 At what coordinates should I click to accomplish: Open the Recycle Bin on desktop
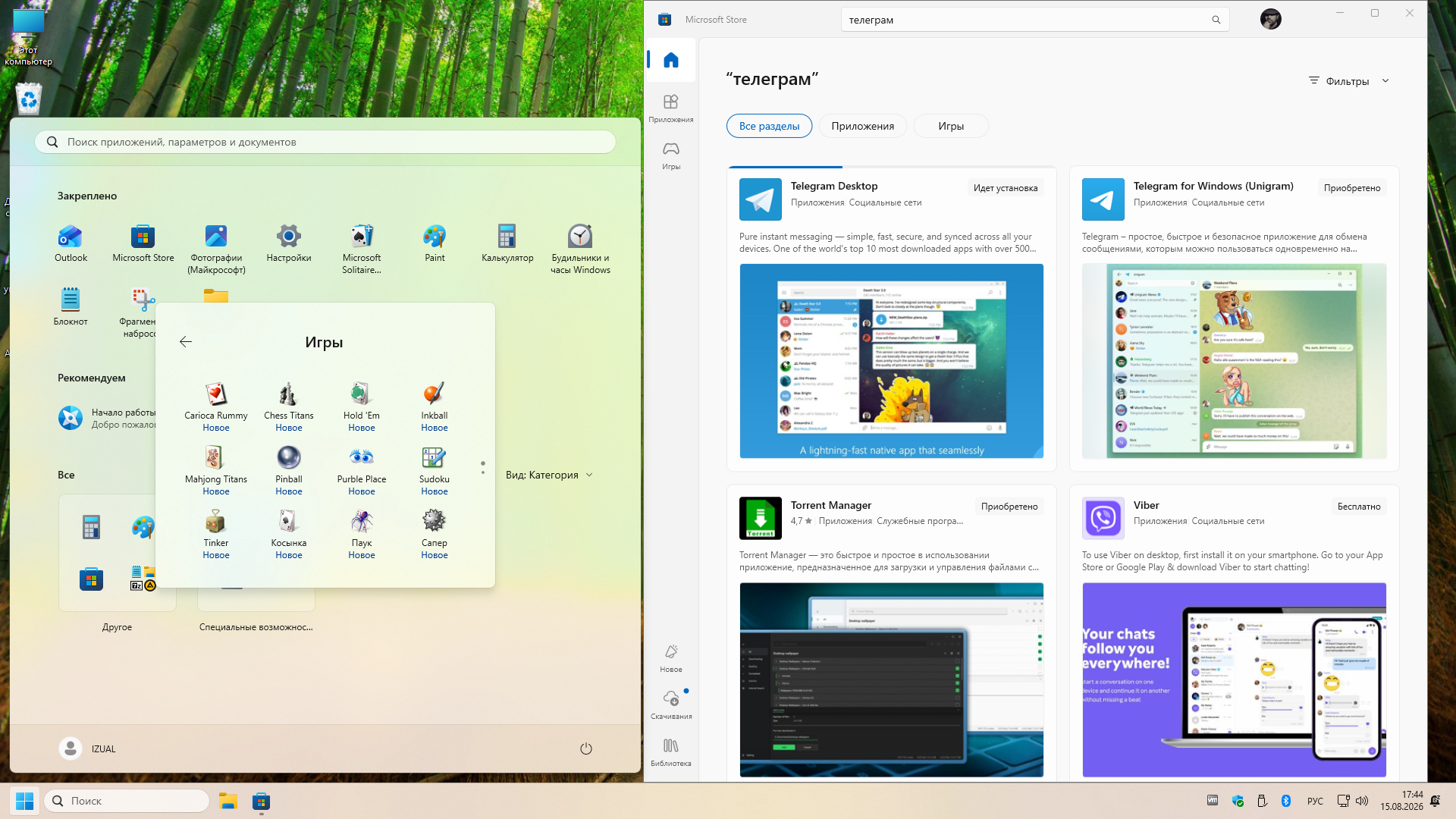tap(29, 99)
